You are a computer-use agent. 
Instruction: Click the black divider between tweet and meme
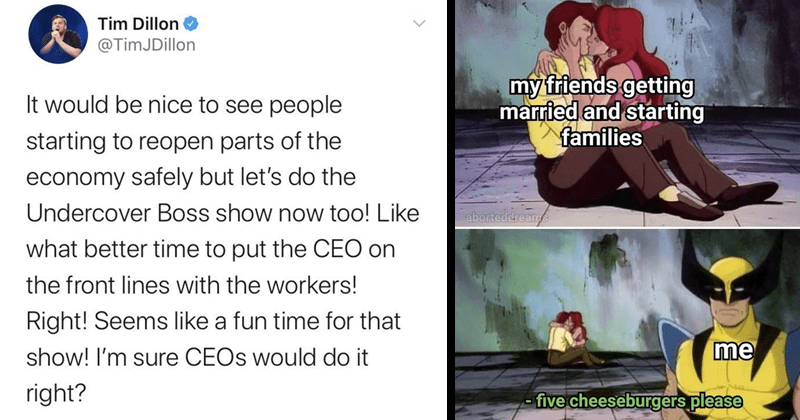[x=451, y=210]
